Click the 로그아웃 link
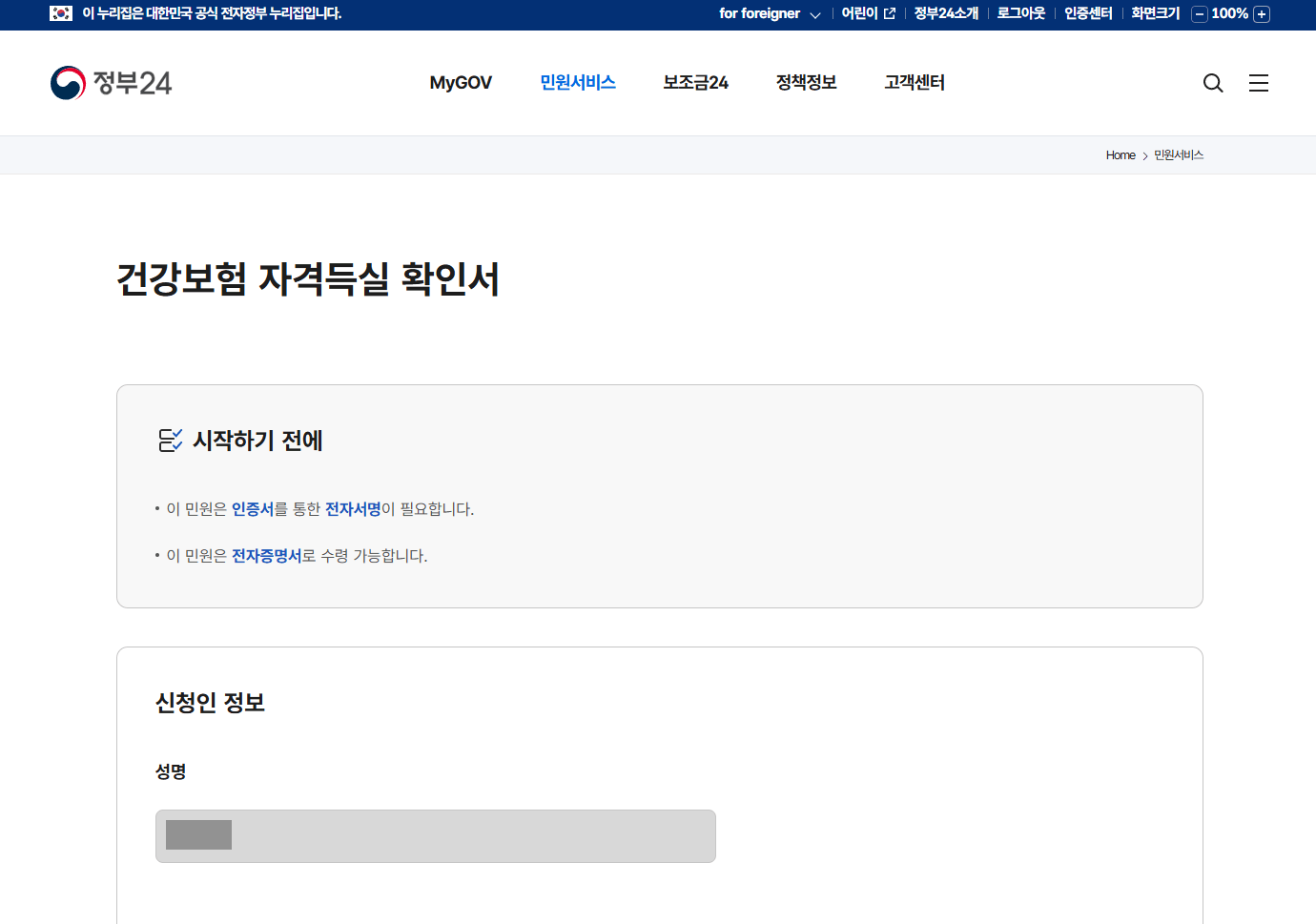The width and height of the screenshot is (1316, 924). point(1020,13)
